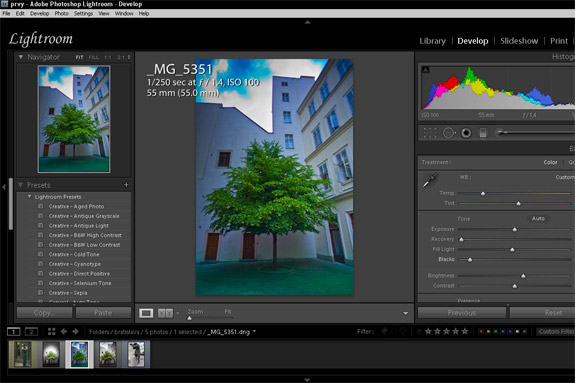
Task: Select the Red Eye Correction tool
Action: 466,133
